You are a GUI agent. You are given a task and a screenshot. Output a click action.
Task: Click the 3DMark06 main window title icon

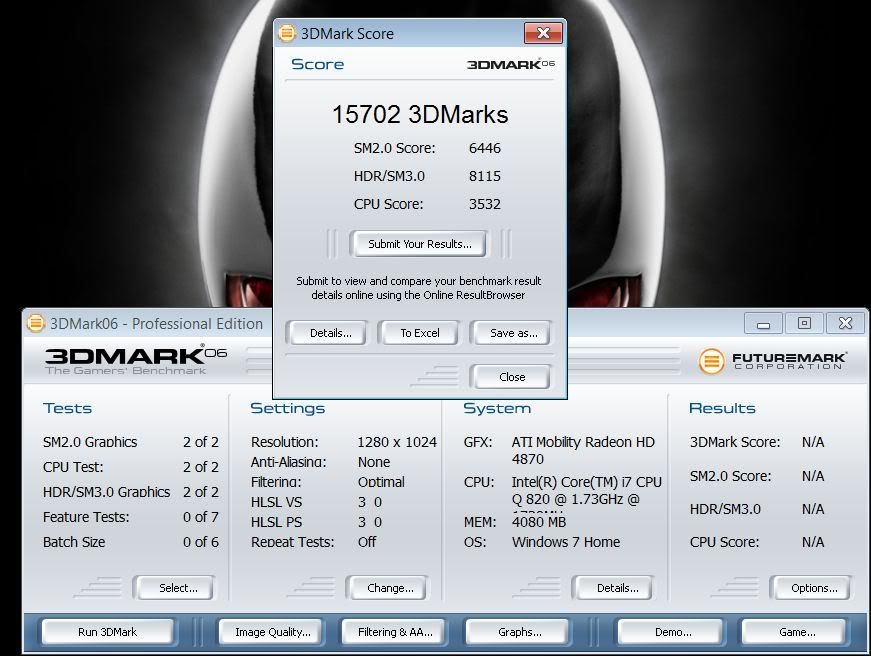(36, 323)
